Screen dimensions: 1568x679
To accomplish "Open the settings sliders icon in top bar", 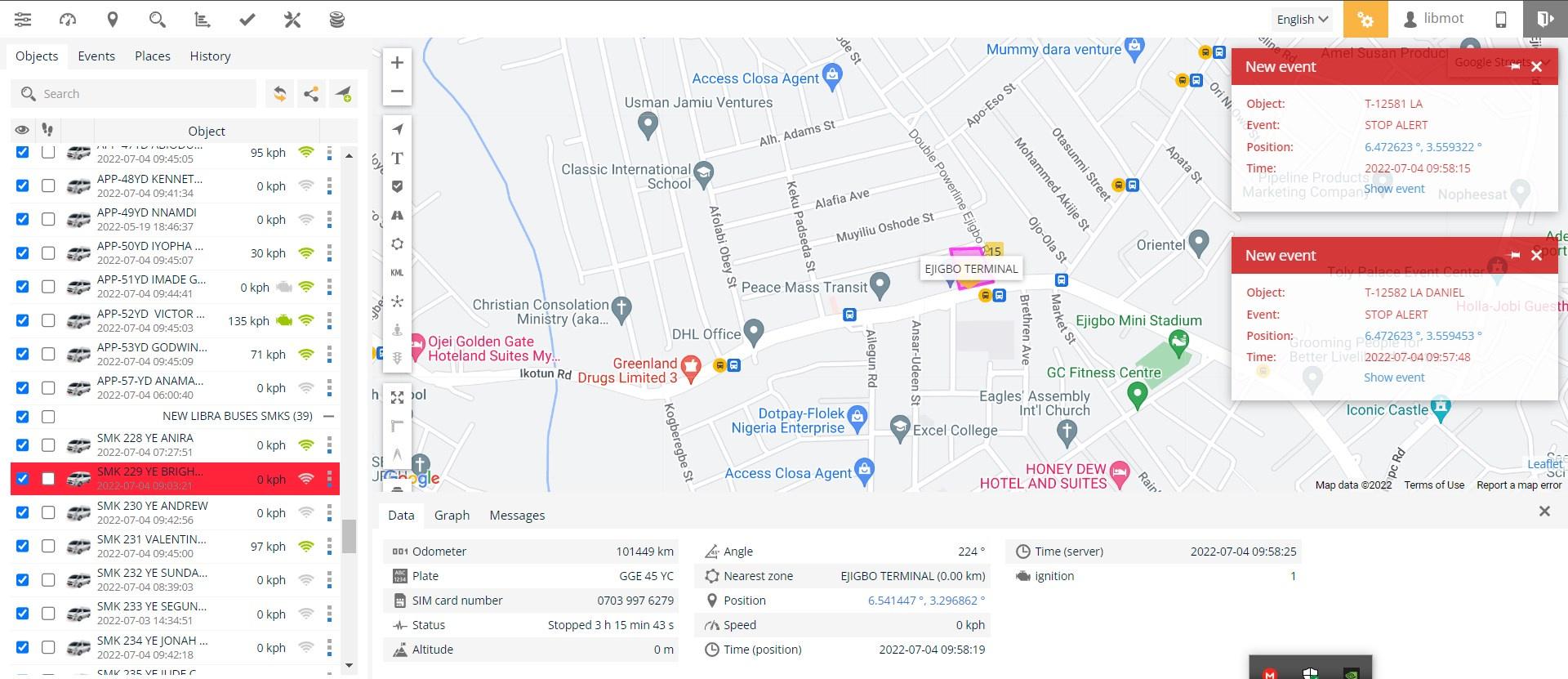I will point(23,19).
